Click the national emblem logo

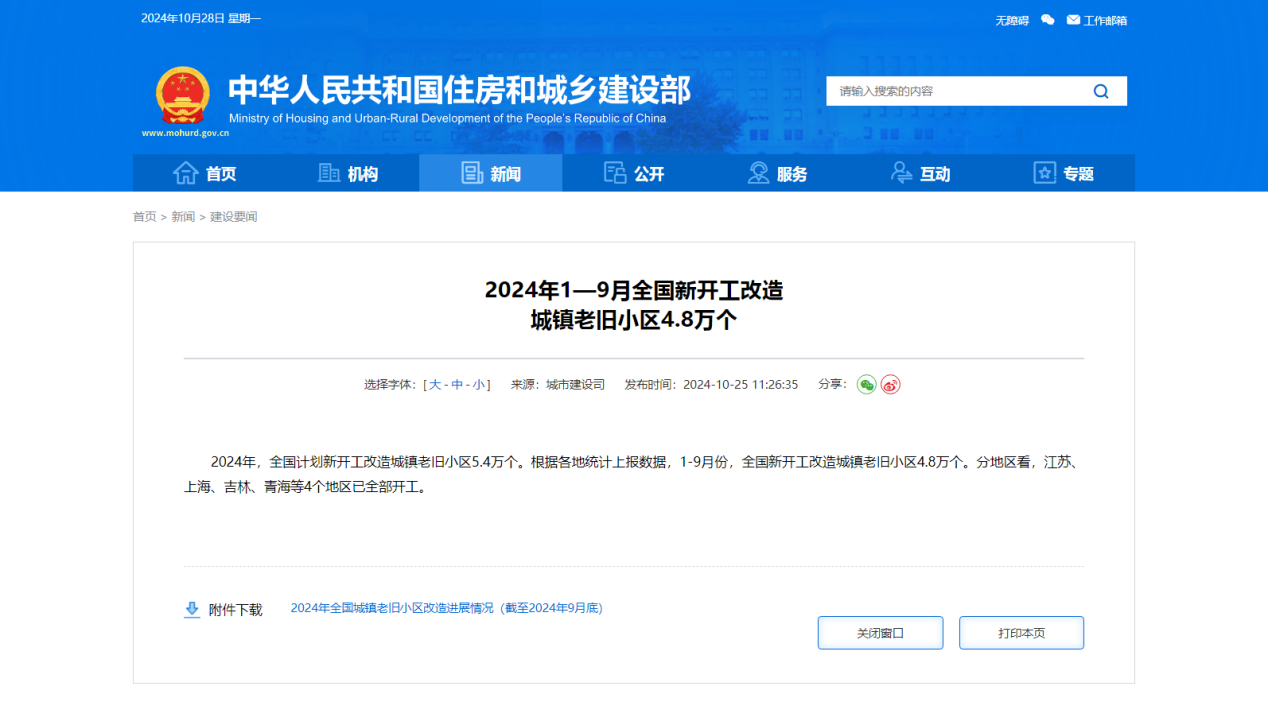(183, 96)
